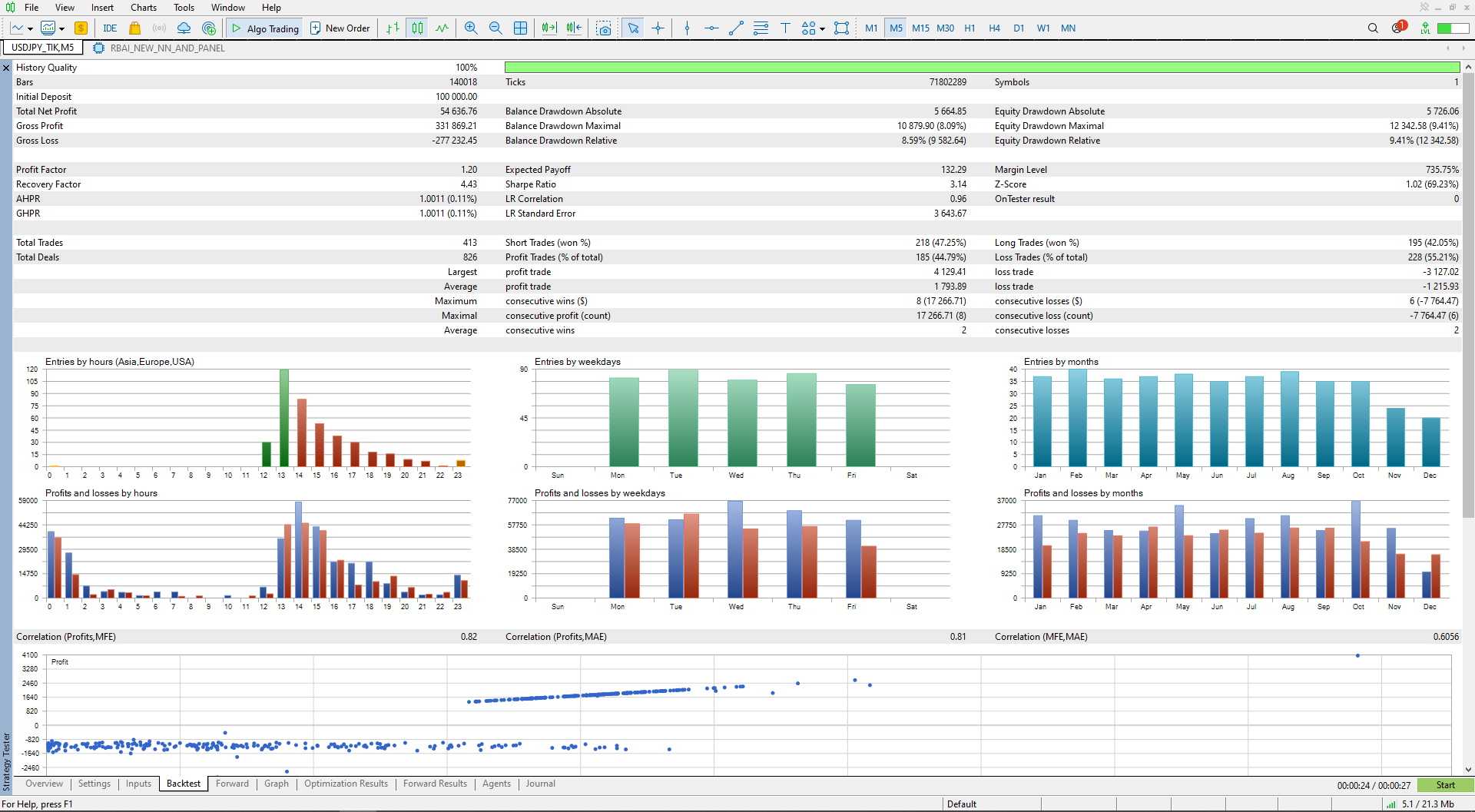Select the M1 timeframe
Viewport: 1475px width, 812px height.
[x=871, y=28]
